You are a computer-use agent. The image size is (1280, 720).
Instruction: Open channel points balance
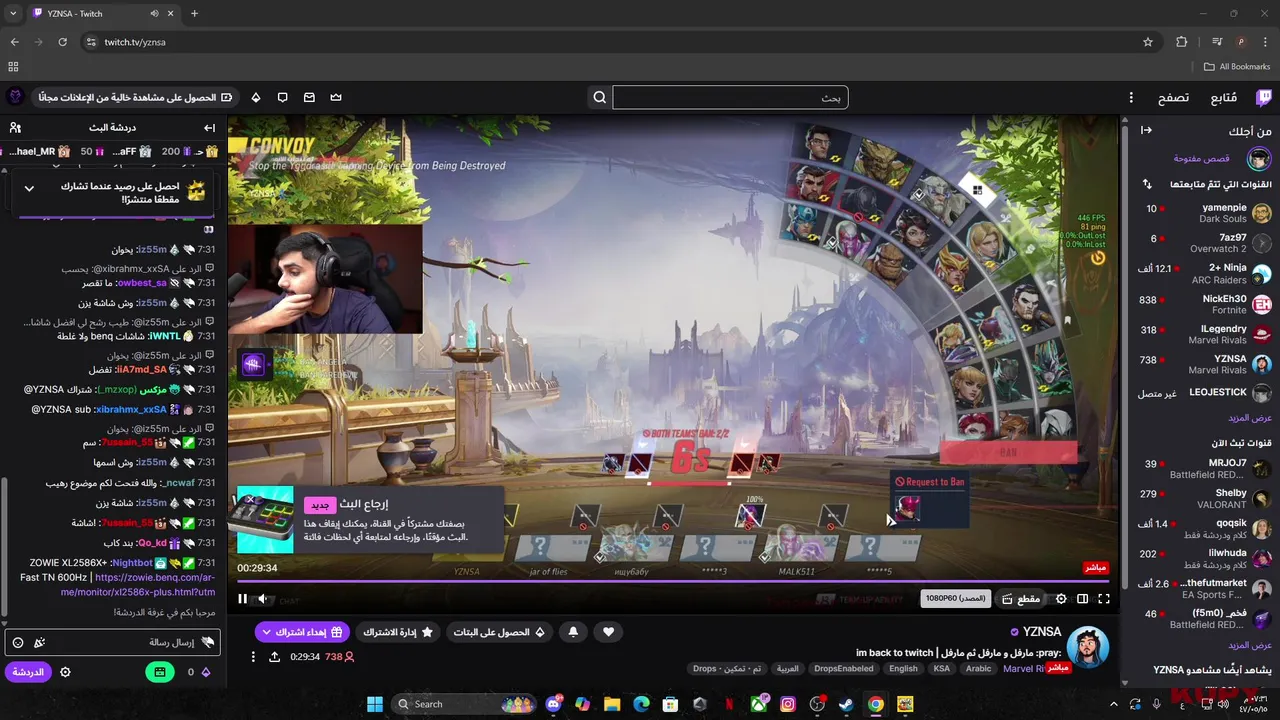pos(199,672)
